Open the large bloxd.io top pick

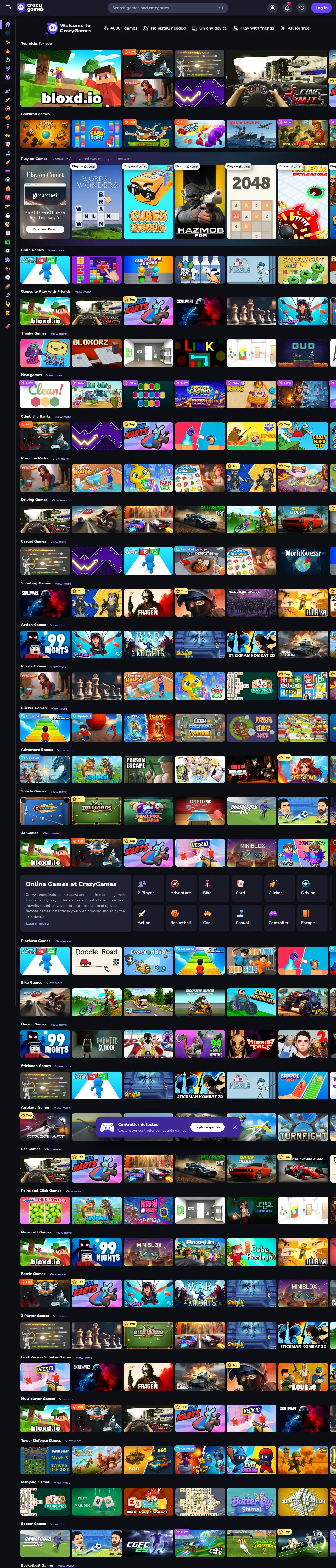71,78
